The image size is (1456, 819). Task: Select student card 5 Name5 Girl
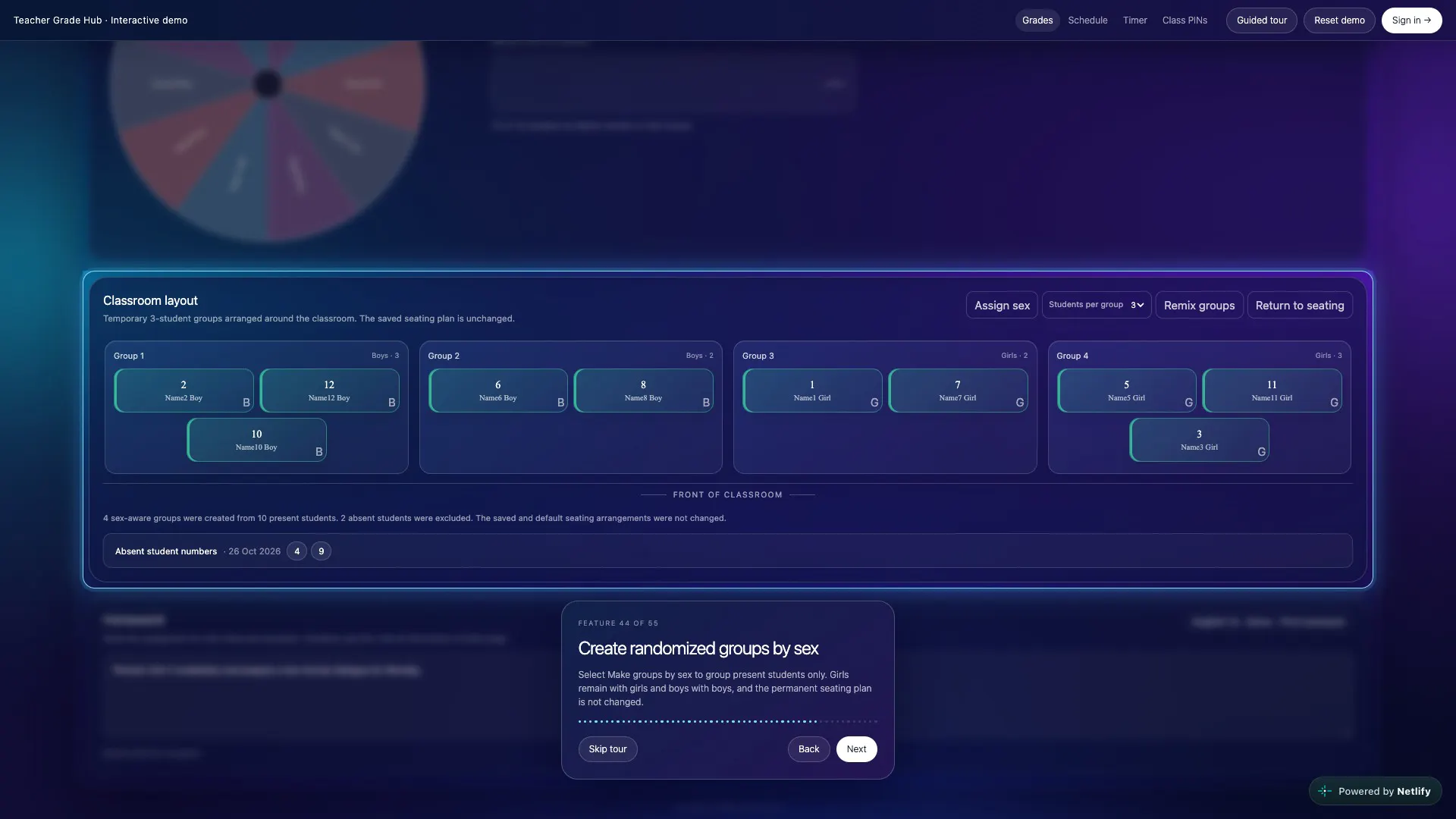tap(1126, 391)
